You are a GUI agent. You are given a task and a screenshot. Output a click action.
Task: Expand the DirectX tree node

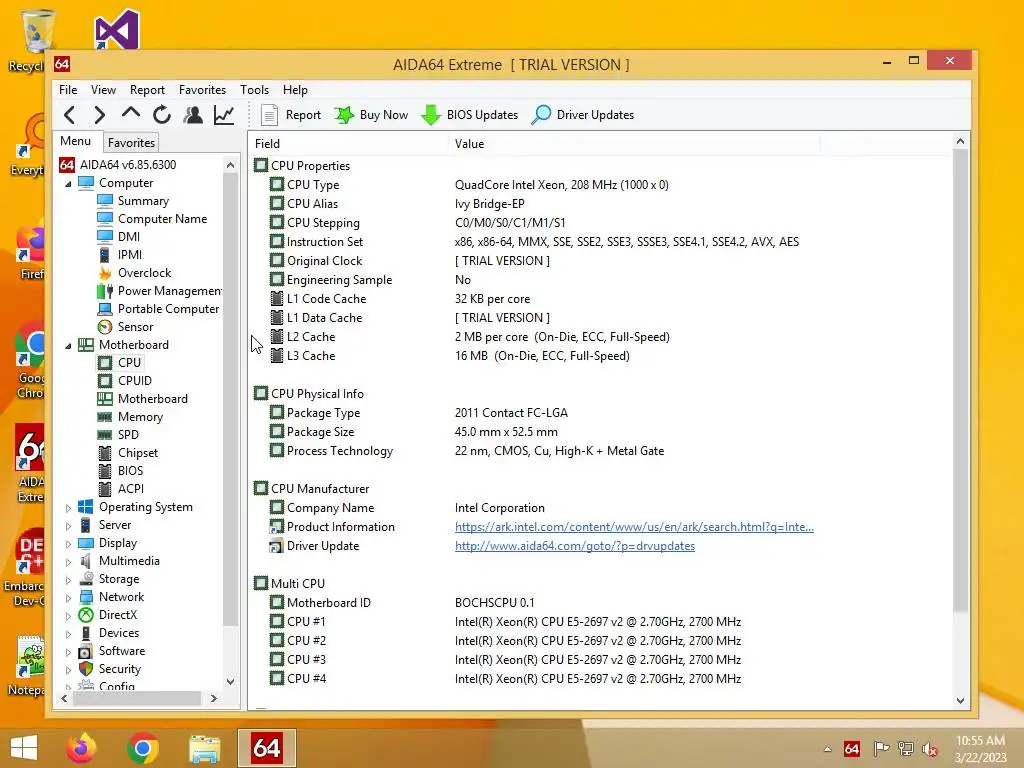point(69,615)
